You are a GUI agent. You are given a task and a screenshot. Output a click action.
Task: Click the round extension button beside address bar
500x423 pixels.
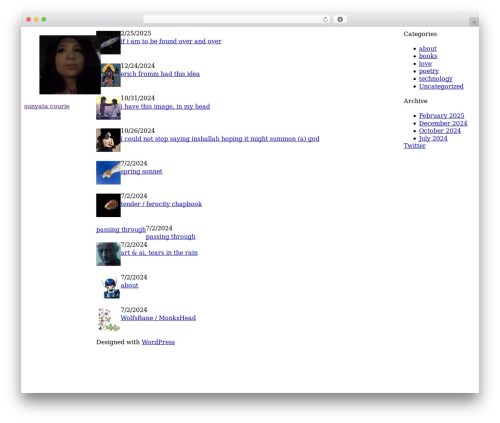tap(340, 19)
